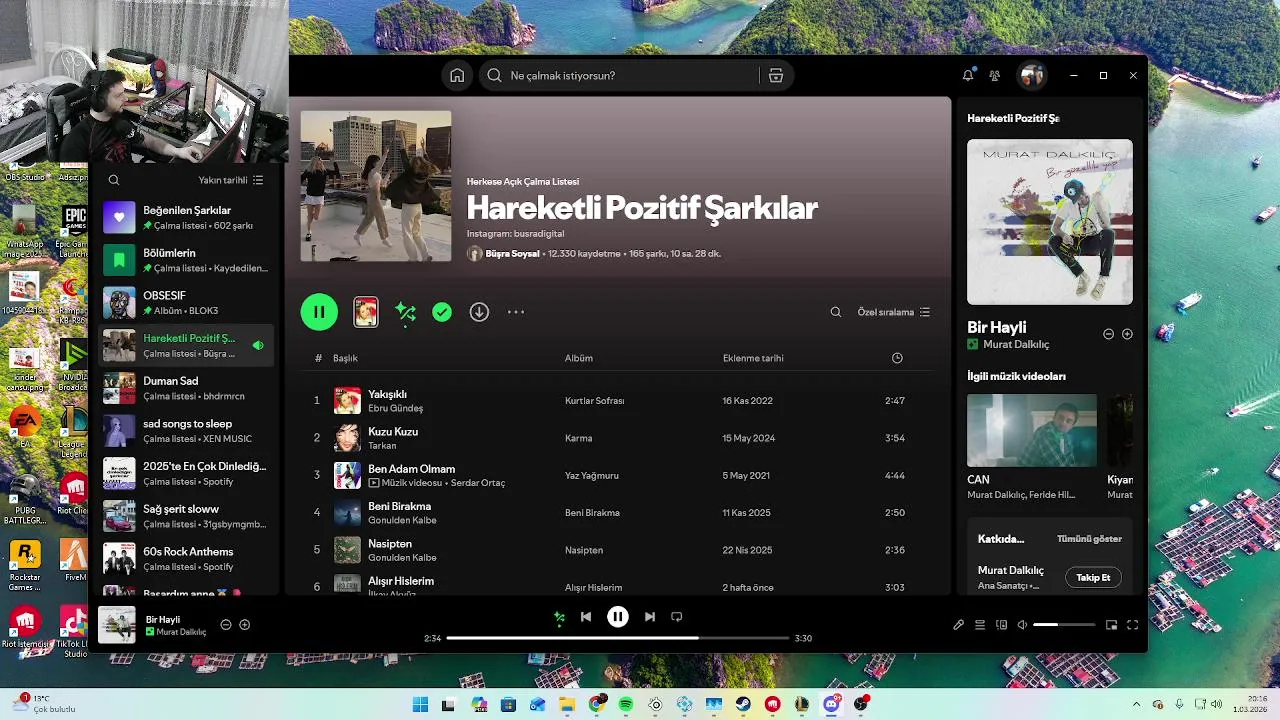
Task: Open the Browse icon in search bar
Action: point(776,75)
